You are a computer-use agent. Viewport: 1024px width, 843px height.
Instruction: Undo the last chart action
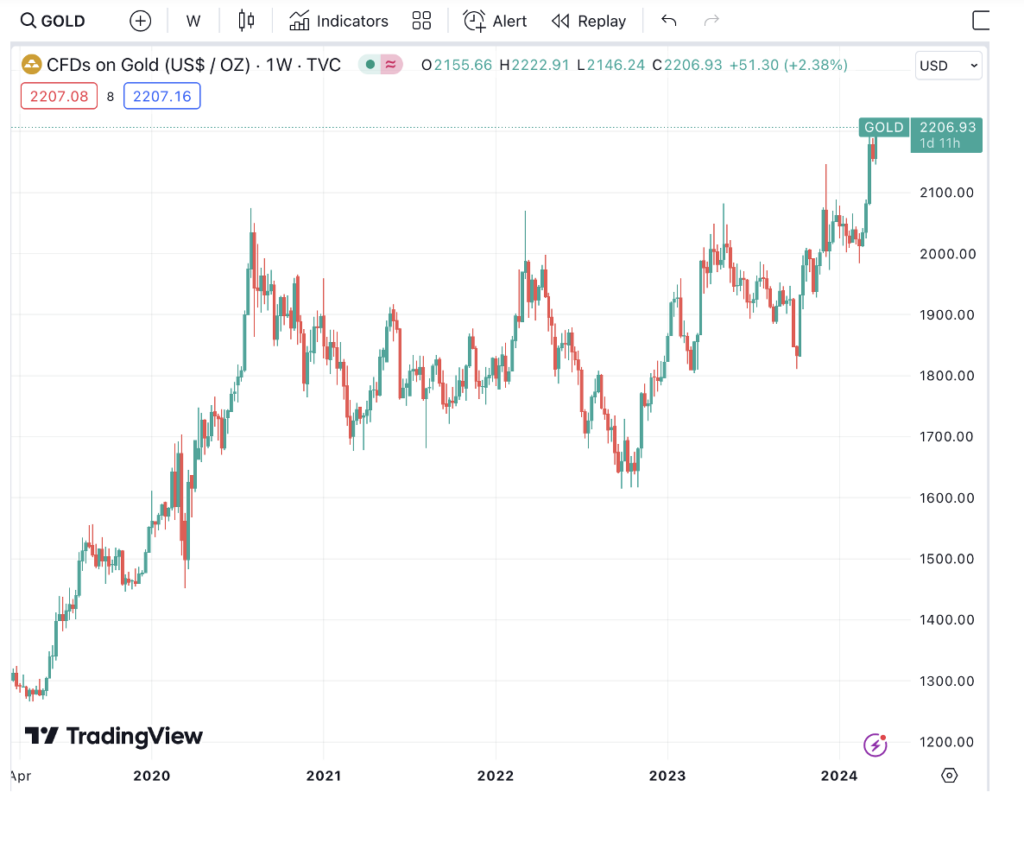pos(669,21)
